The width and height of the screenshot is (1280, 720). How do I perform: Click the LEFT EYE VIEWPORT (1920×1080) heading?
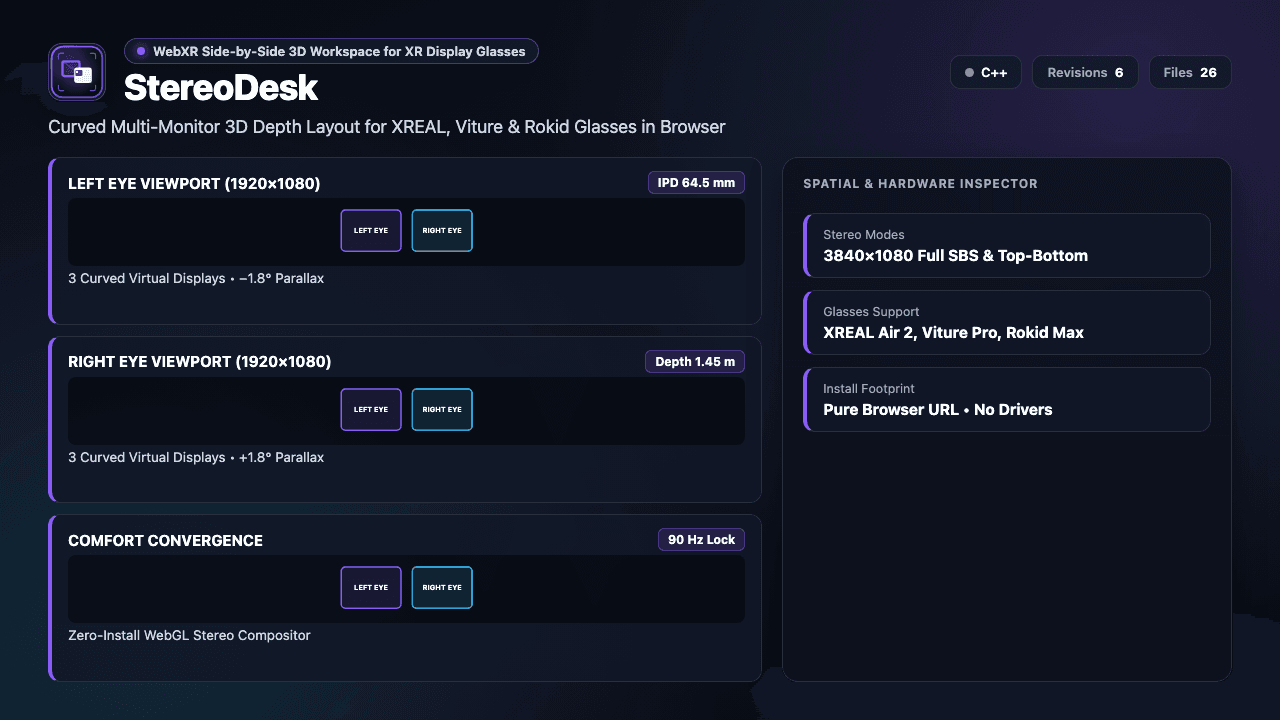pyautogui.click(x=194, y=184)
